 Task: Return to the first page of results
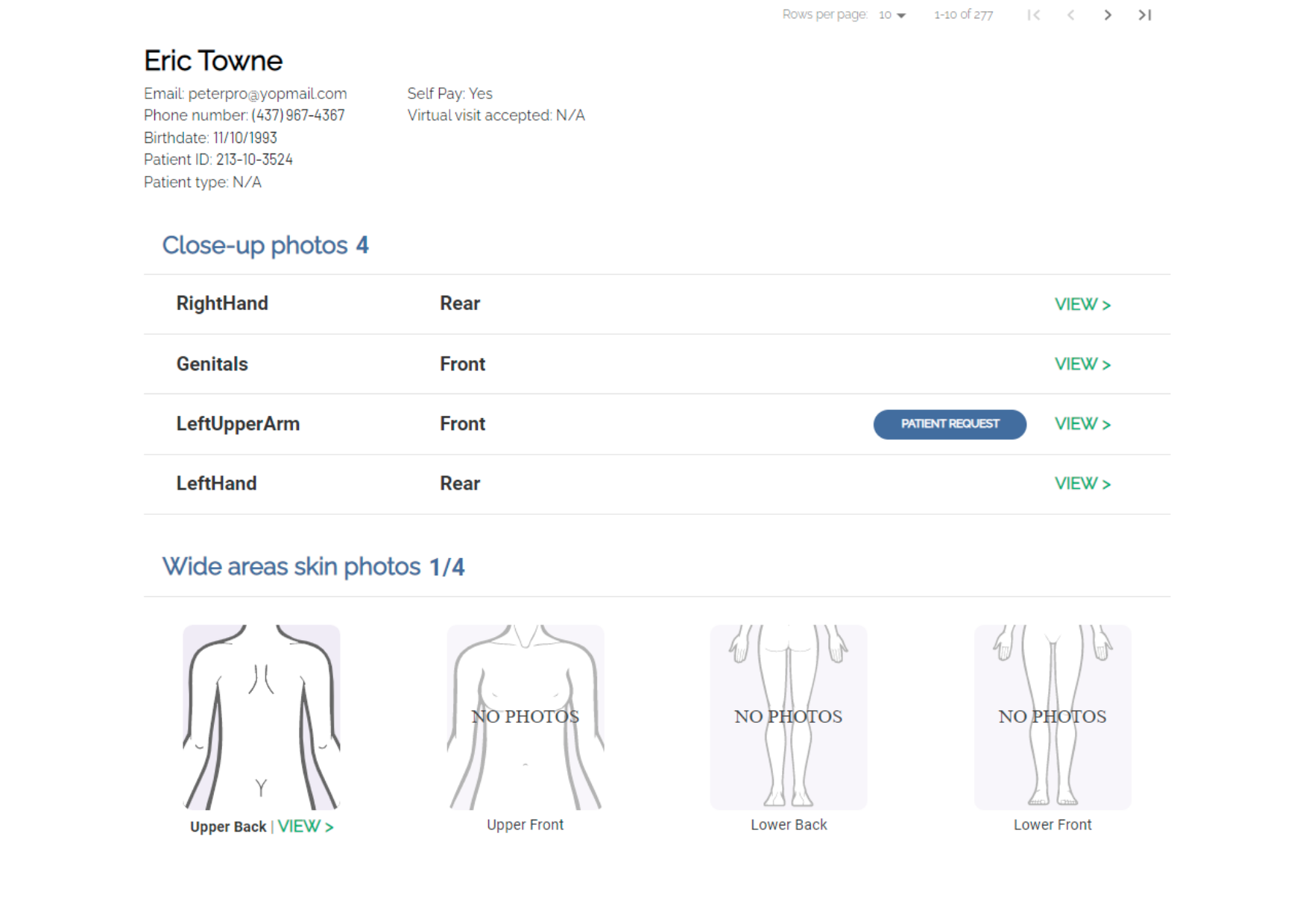coord(1033,14)
